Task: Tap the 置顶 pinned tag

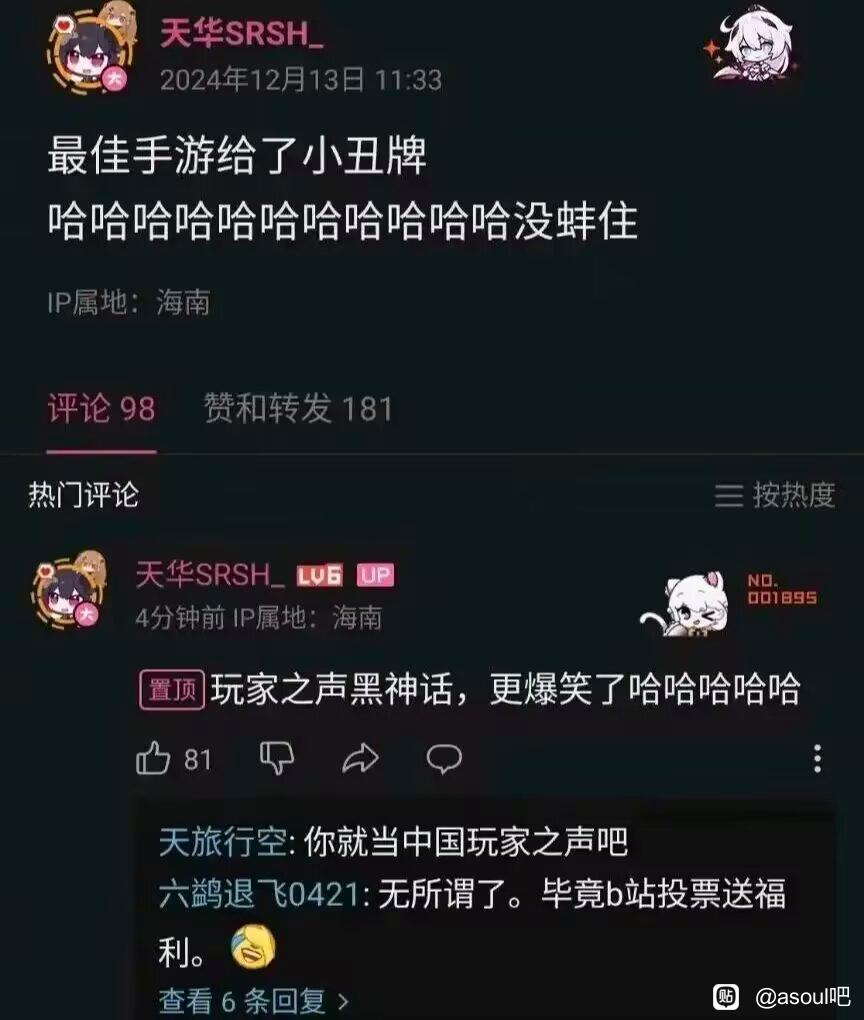Action: (x=172, y=690)
